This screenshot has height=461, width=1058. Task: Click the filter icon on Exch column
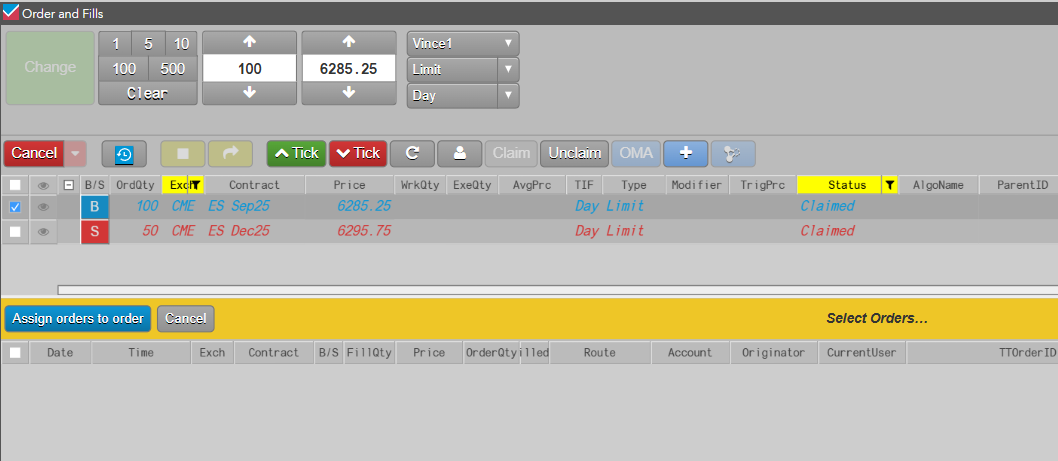pos(196,185)
